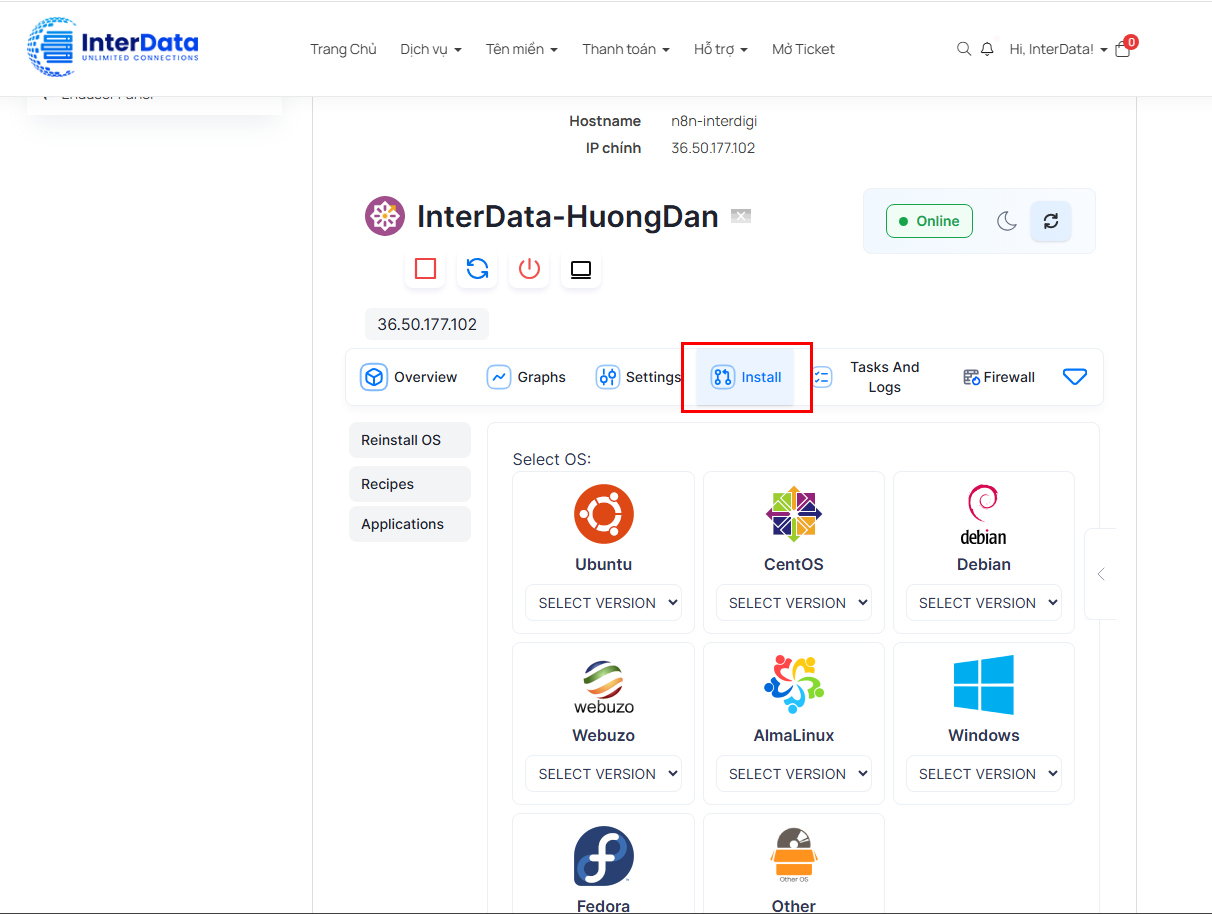Click the red stop VPS icon

click(x=425, y=269)
